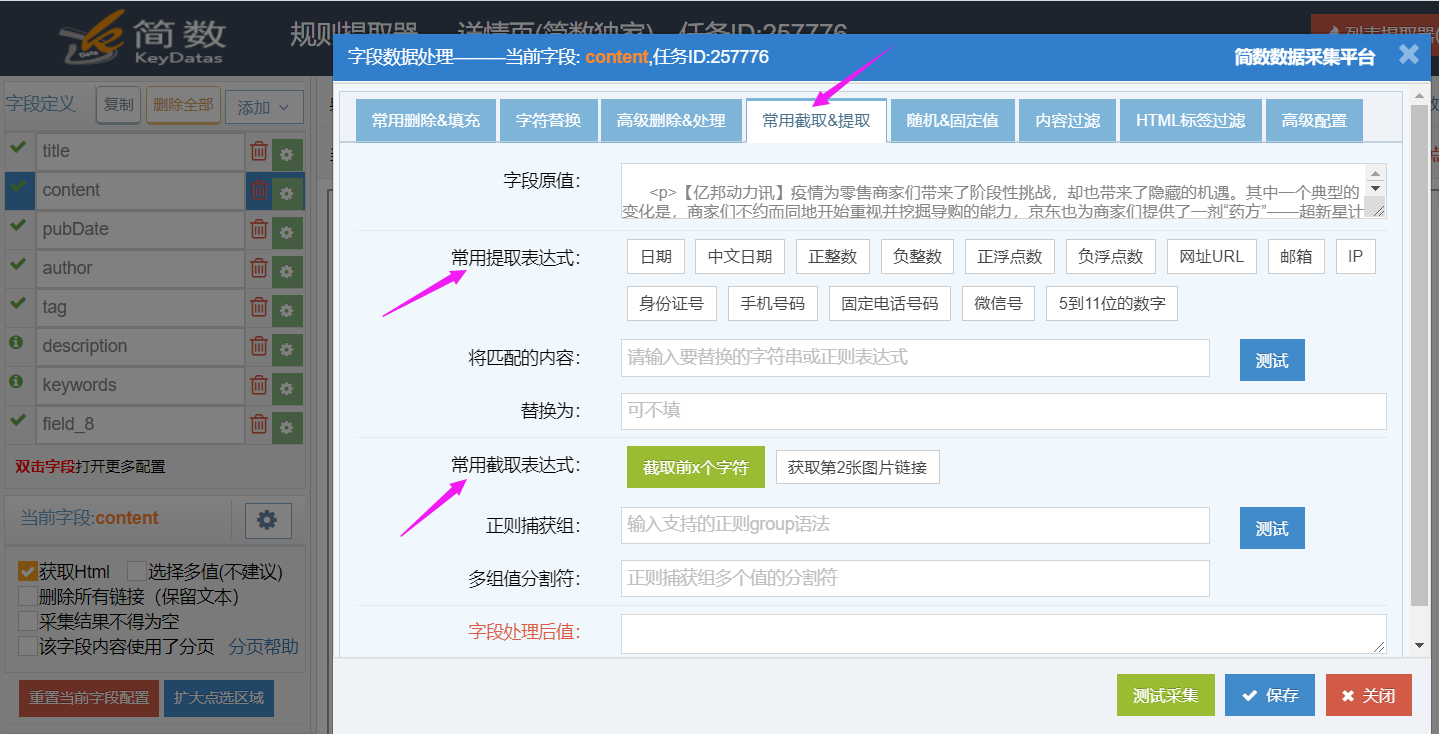Click the 手机号码 expression button
1439x734 pixels.
[773, 304]
